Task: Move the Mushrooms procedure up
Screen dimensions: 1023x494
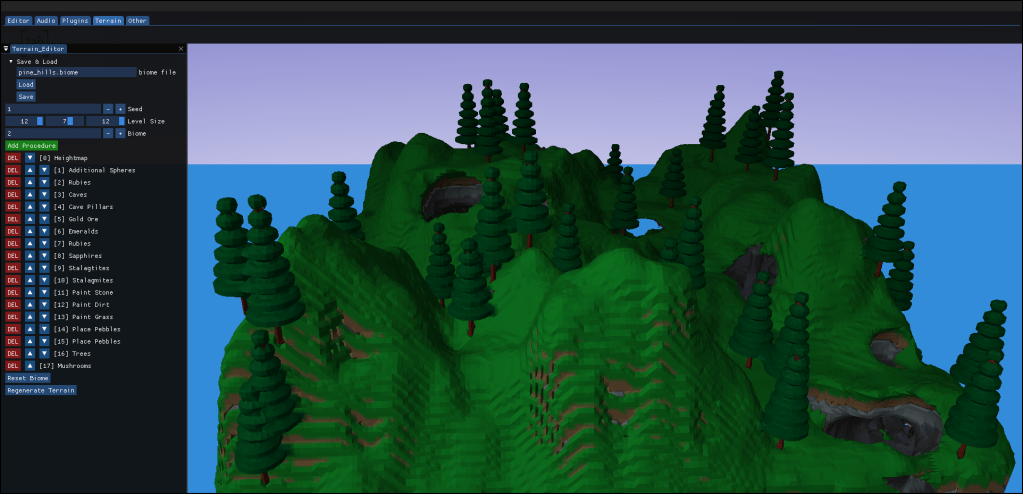Action: [30, 366]
